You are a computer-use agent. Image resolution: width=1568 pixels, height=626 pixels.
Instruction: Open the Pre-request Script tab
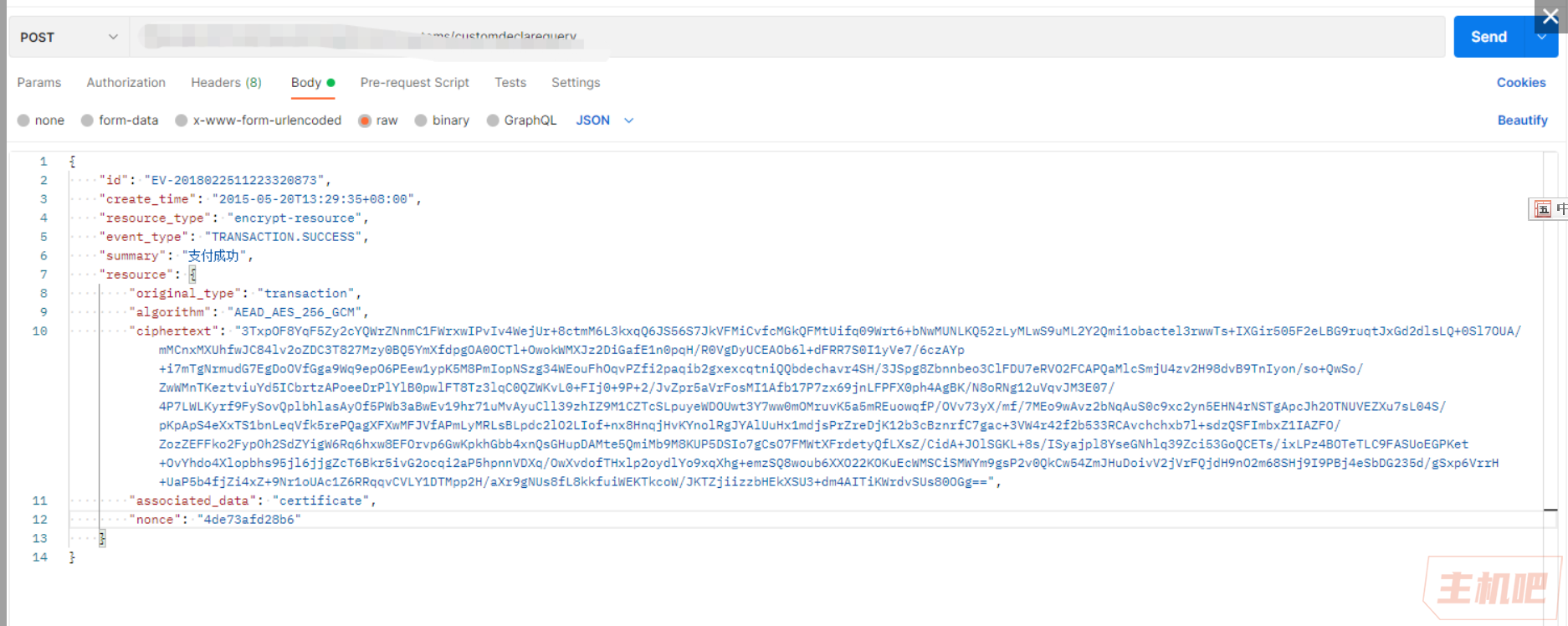(415, 82)
